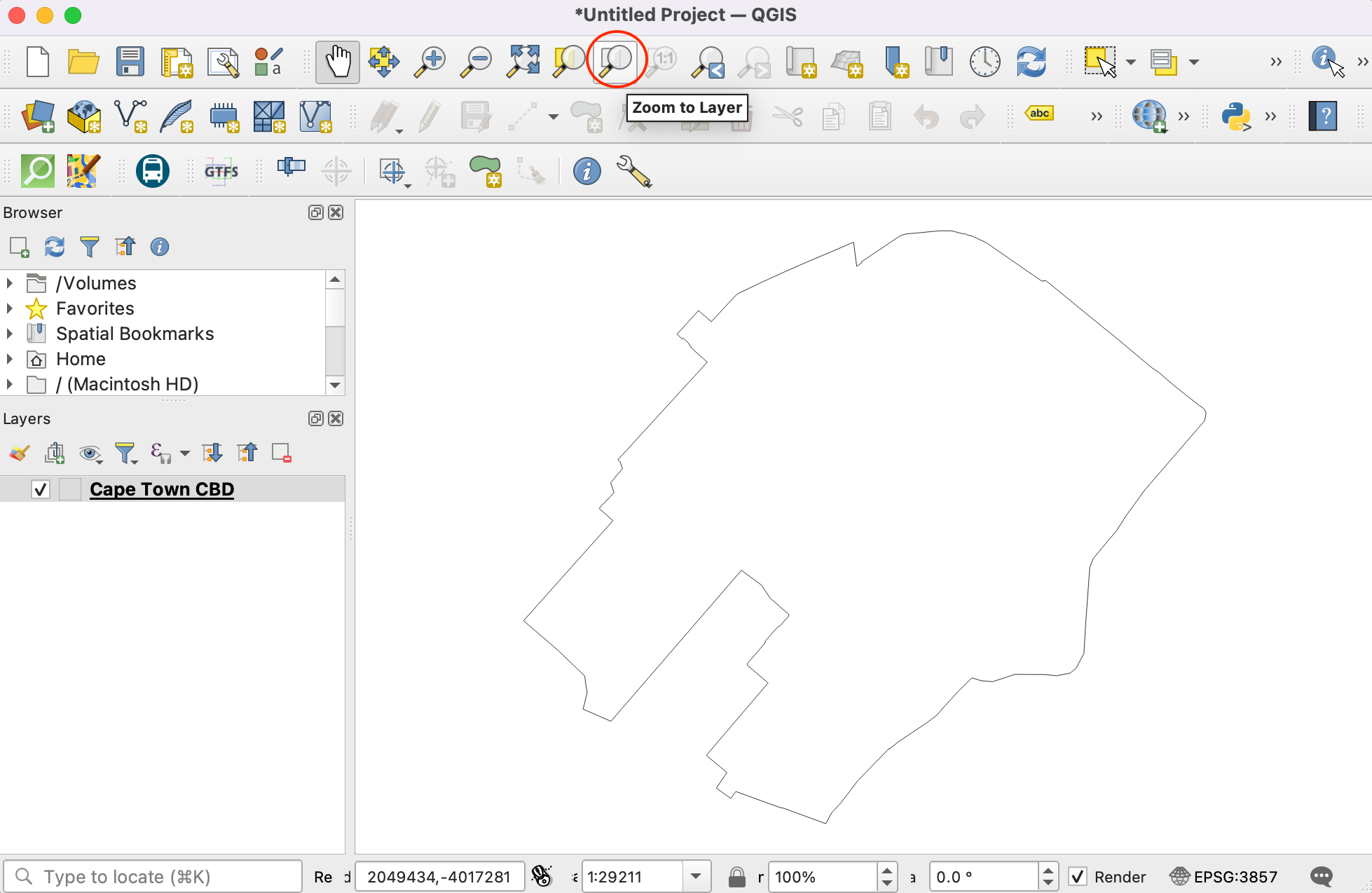Click the Zoom Full extent icon
Screen dimensions: 1372x893
coord(523,62)
